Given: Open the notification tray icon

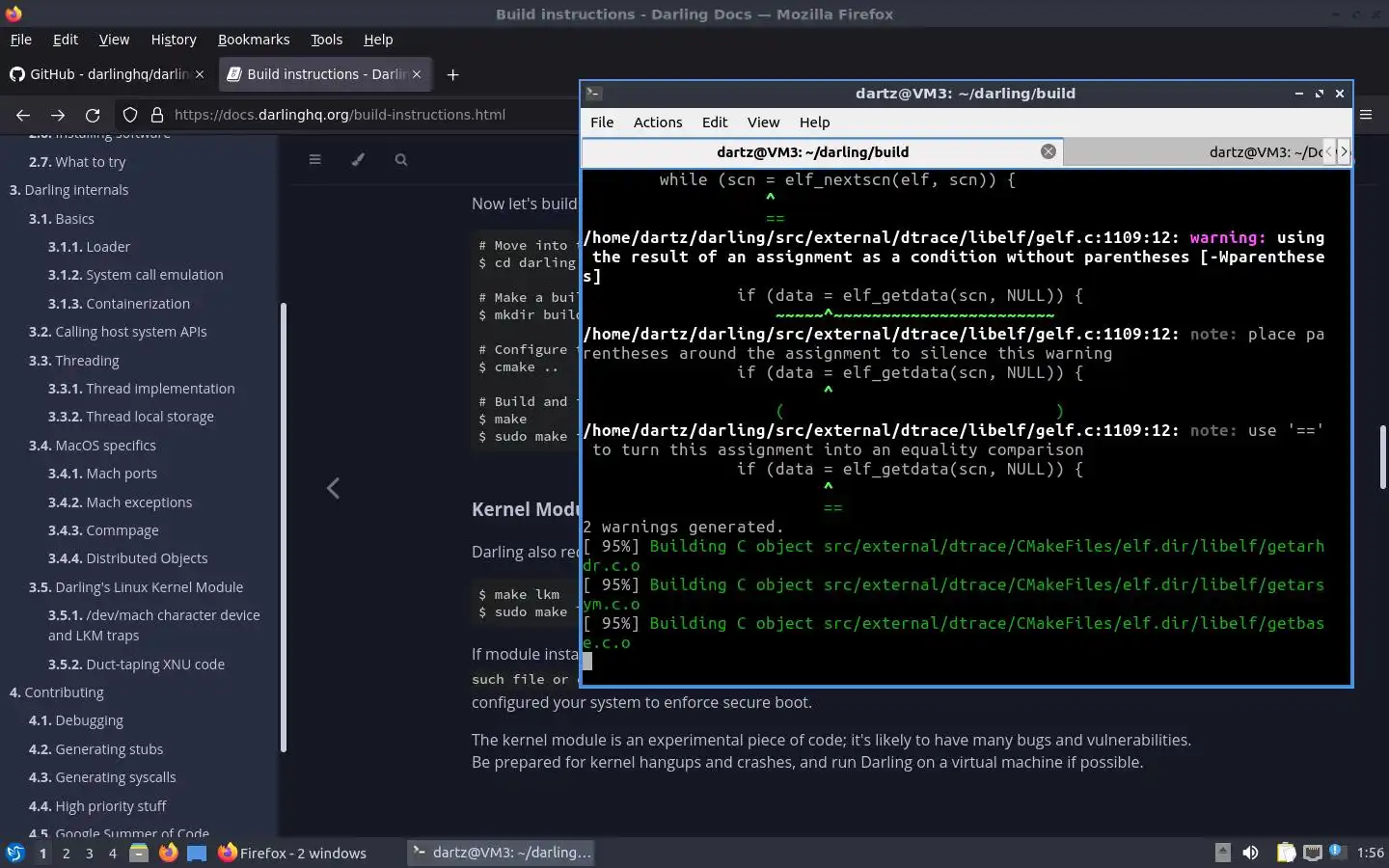Looking at the screenshot, I should click(1336, 851).
